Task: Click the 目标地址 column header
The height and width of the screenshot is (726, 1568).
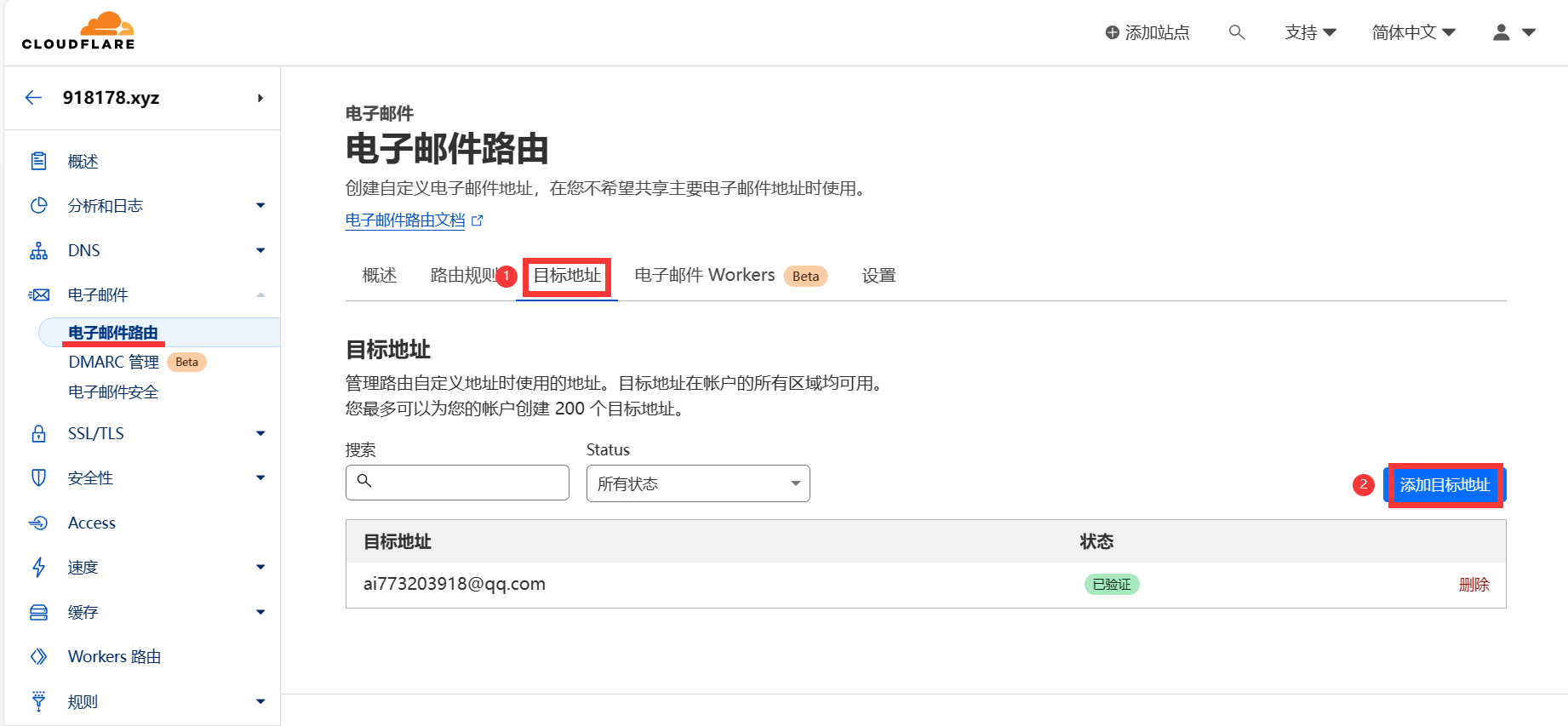Action: coord(398,541)
